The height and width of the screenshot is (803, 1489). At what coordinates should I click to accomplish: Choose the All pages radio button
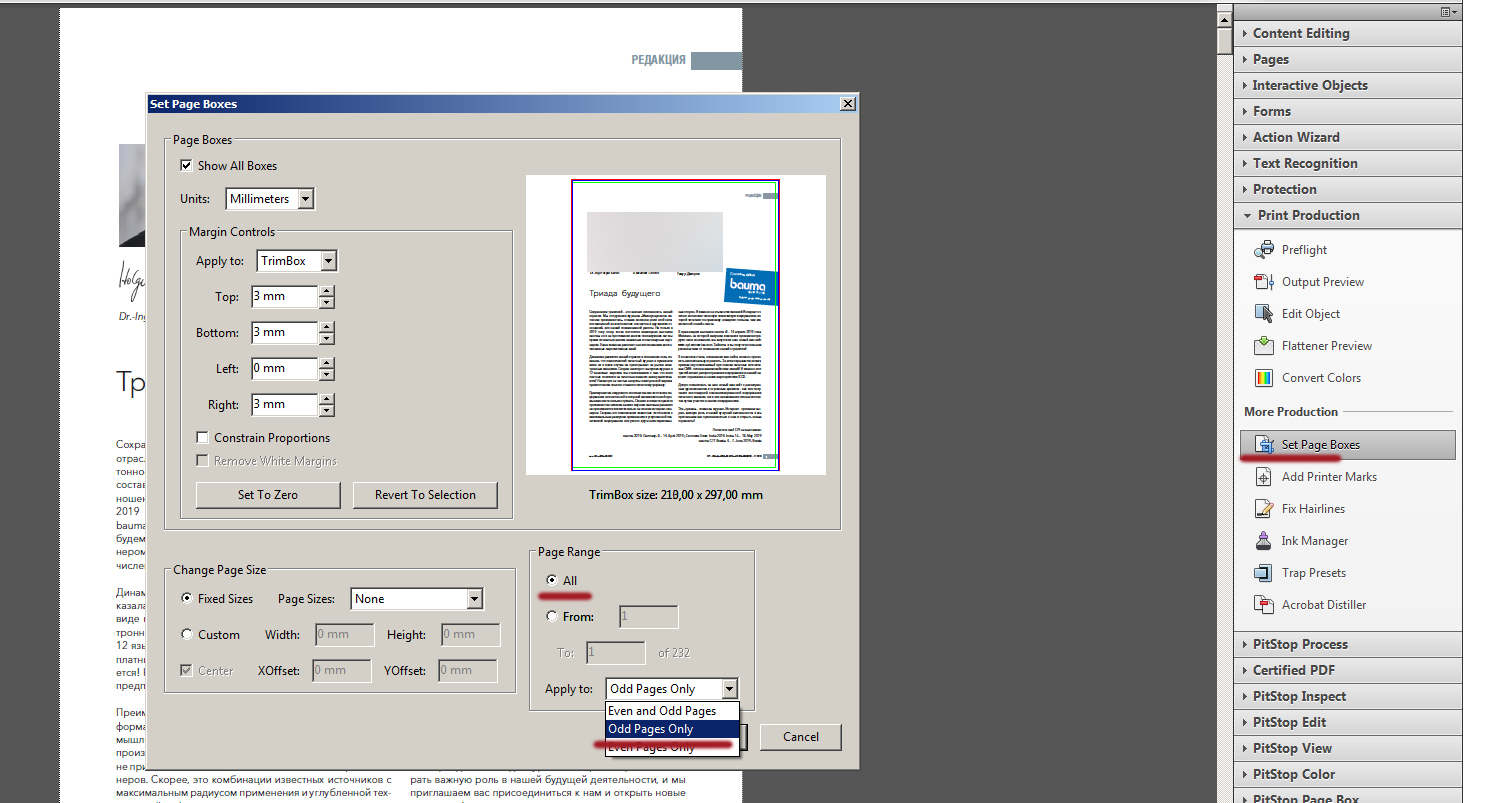pos(552,581)
